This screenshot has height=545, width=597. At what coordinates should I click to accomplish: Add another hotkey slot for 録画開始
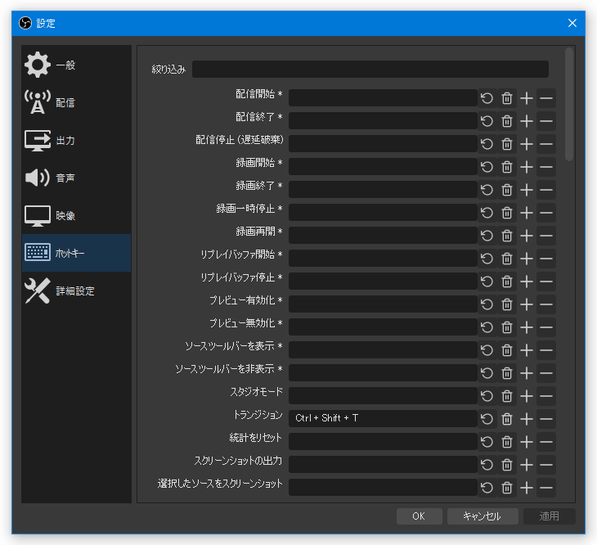[x=527, y=167]
